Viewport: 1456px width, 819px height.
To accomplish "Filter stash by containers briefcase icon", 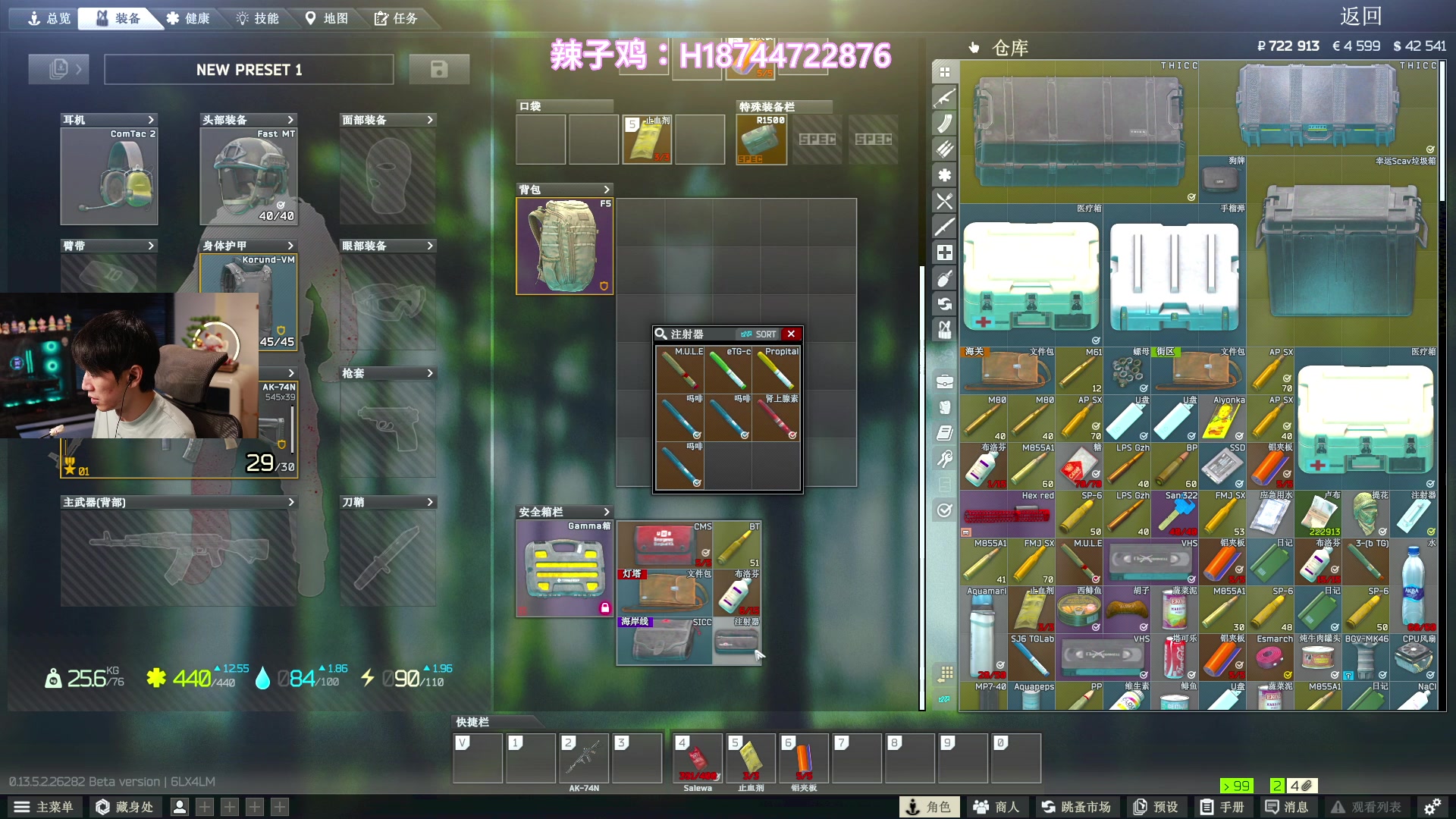I will tap(944, 381).
